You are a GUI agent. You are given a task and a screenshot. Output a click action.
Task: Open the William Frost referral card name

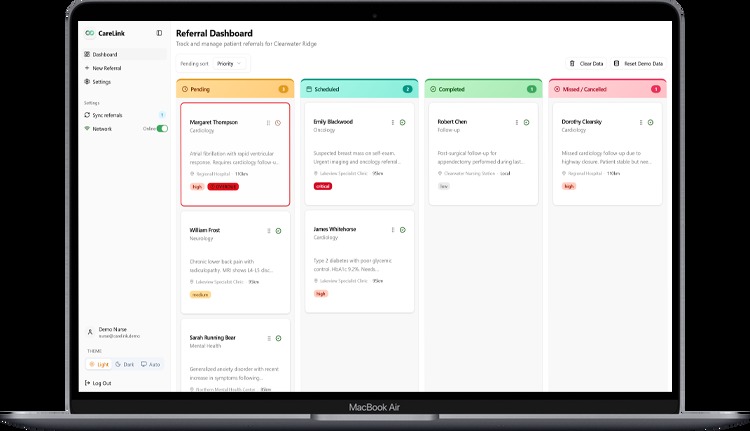click(x=205, y=230)
